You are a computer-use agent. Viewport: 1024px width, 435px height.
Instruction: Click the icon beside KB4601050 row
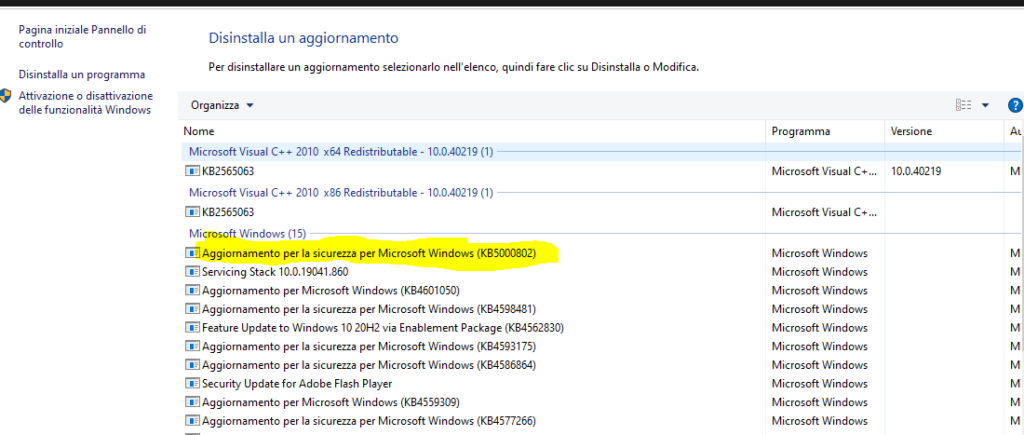(192, 290)
